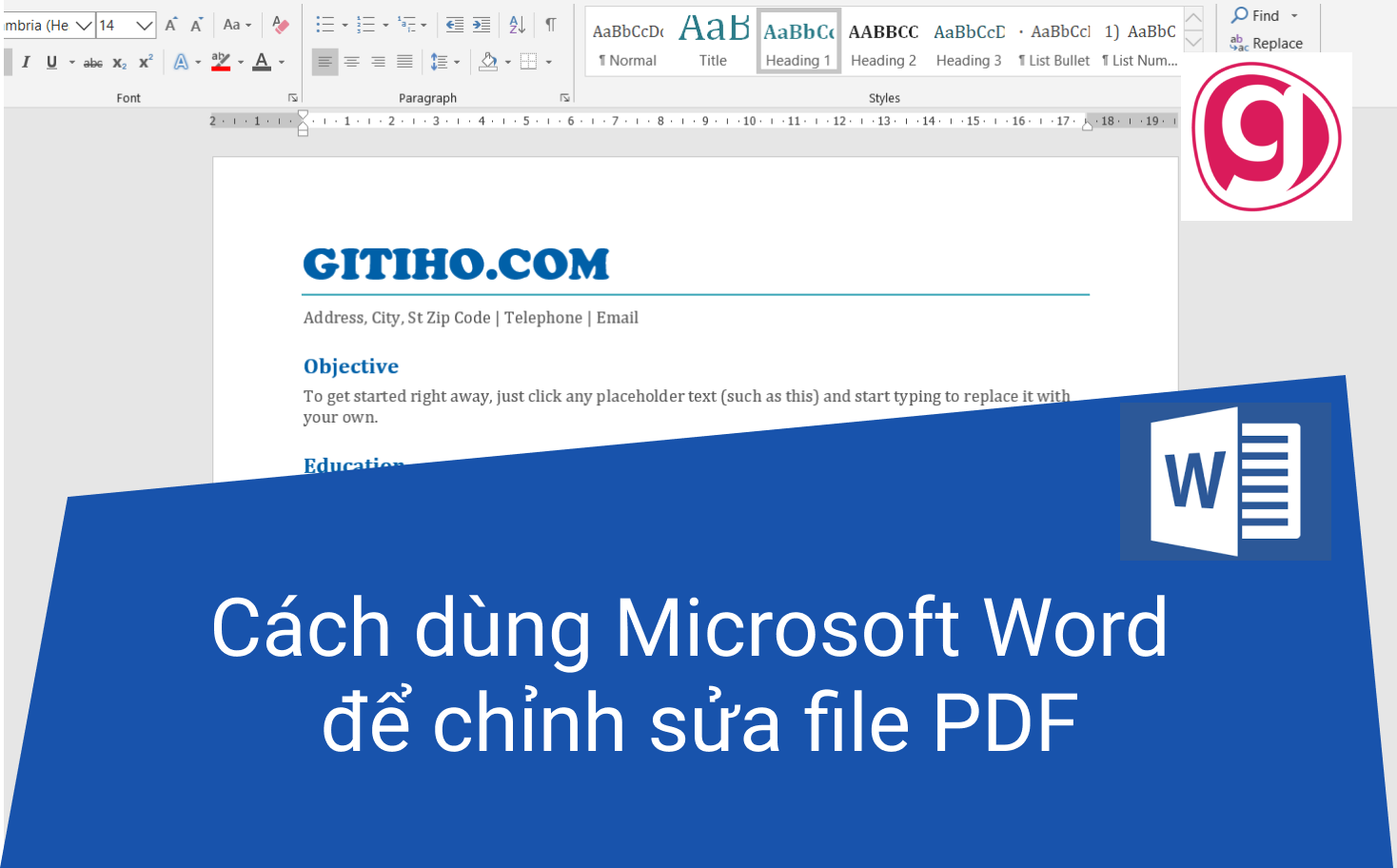Apply bullet list formatting
The height and width of the screenshot is (868, 1397).
click(x=325, y=25)
